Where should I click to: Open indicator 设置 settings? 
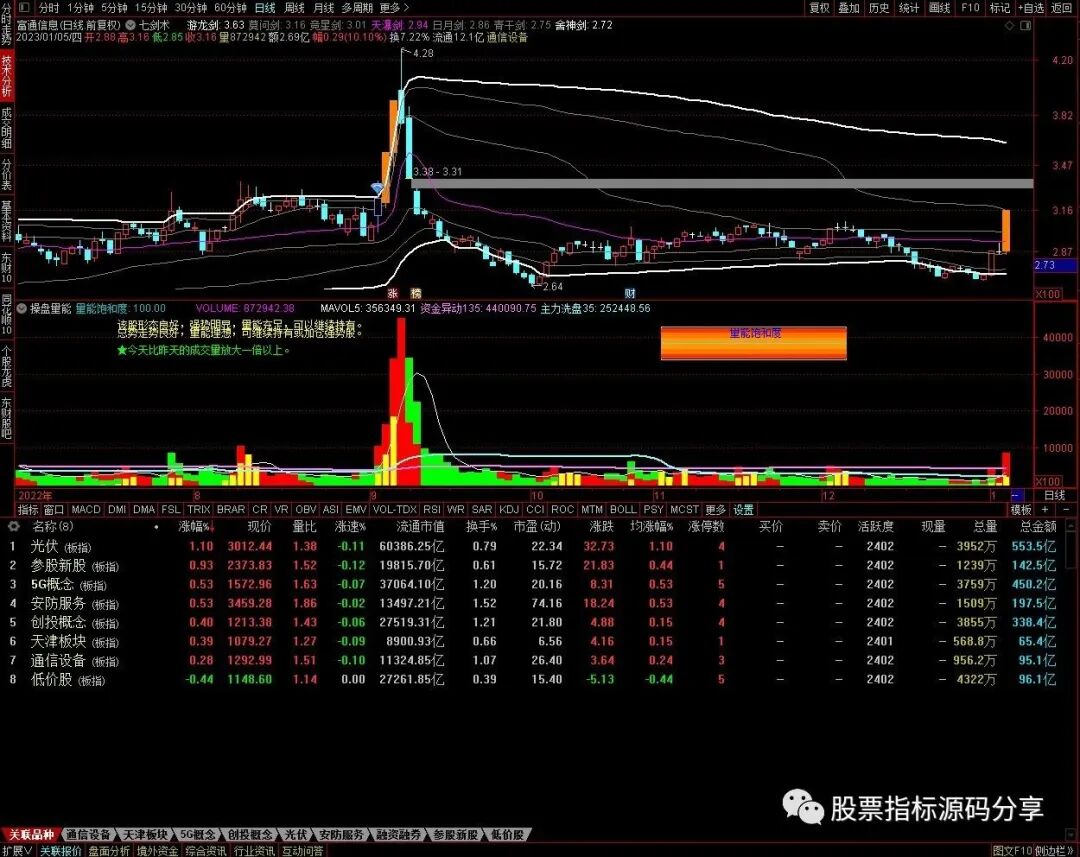tap(743, 510)
